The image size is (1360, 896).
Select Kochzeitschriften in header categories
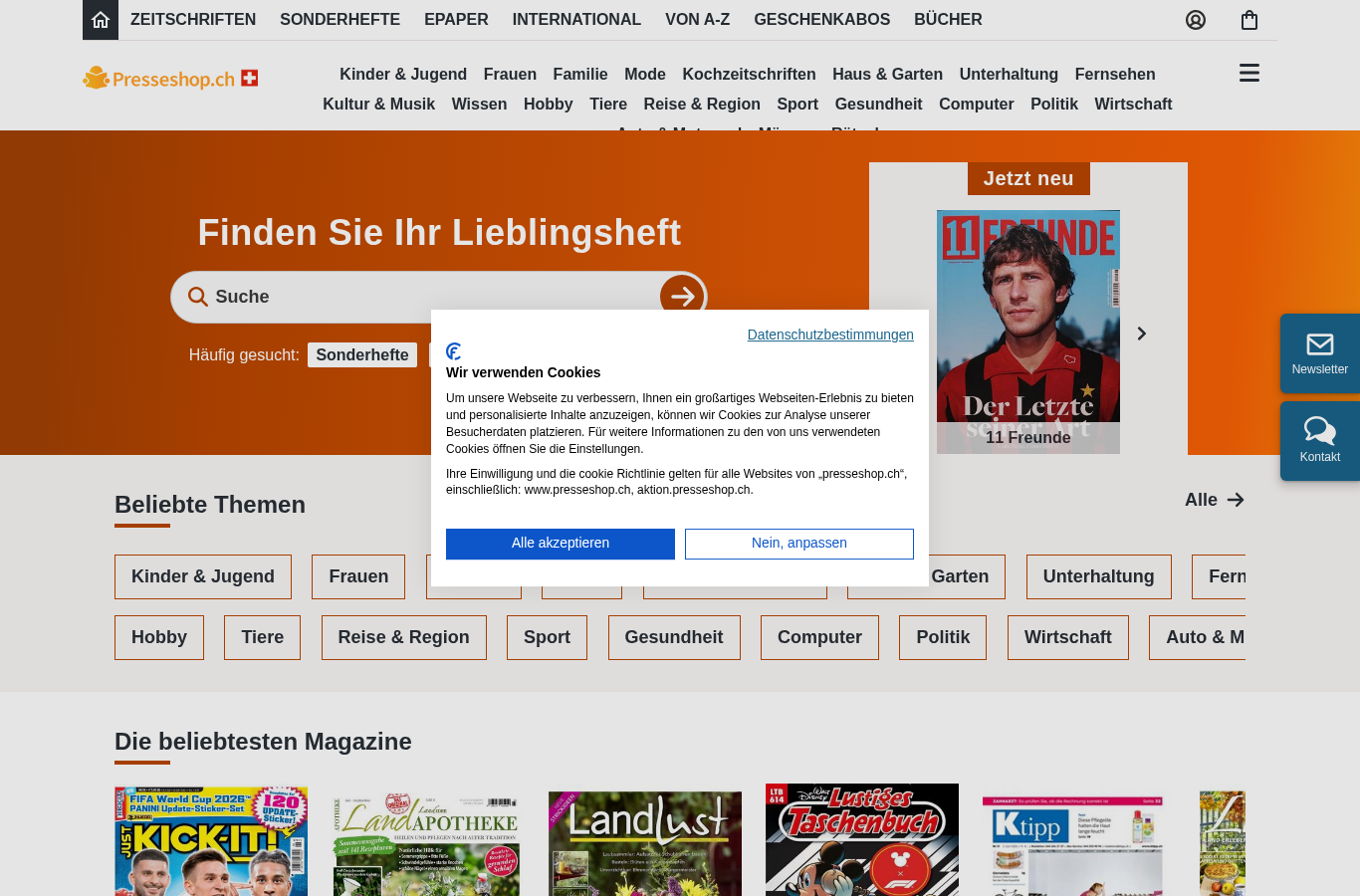click(x=749, y=75)
